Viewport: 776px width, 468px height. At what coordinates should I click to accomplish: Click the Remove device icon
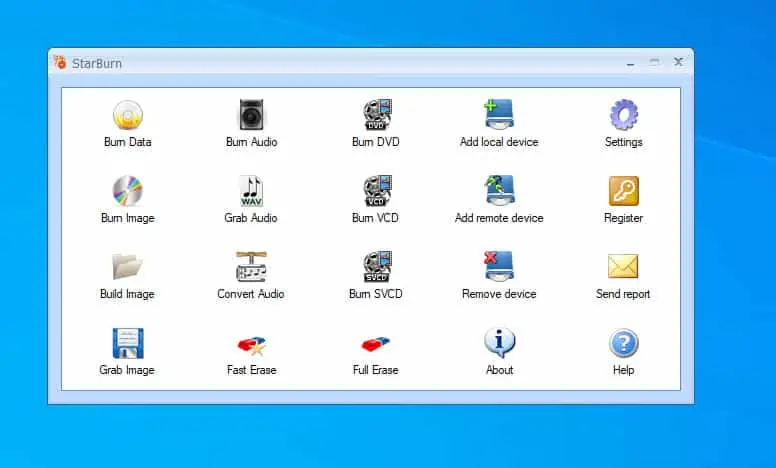[x=499, y=267]
